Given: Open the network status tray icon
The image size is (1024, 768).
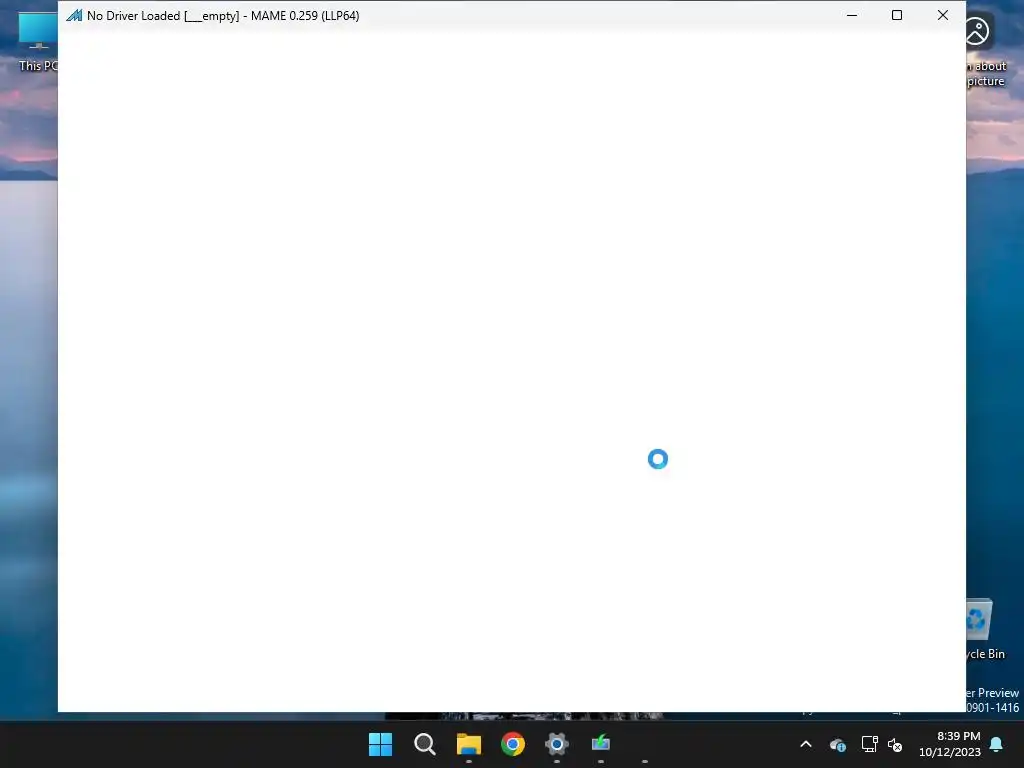Looking at the screenshot, I should pos(869,744).
